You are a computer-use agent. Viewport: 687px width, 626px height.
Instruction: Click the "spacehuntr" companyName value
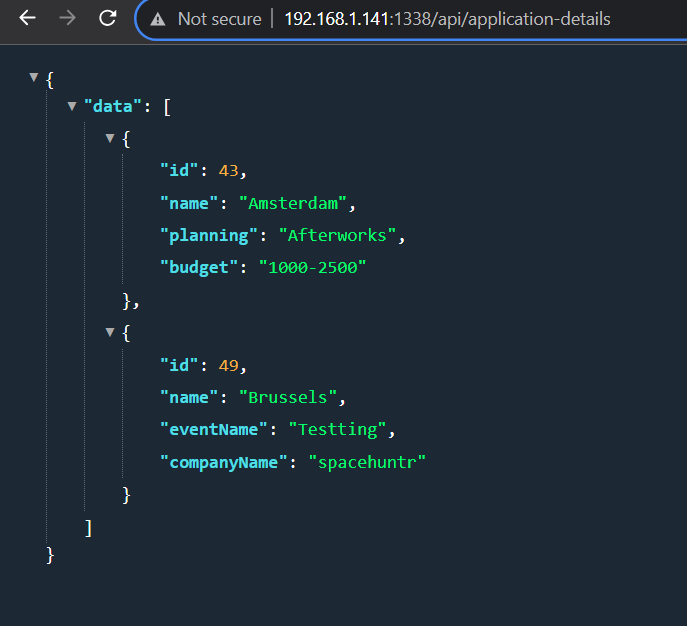click(366, 461)
